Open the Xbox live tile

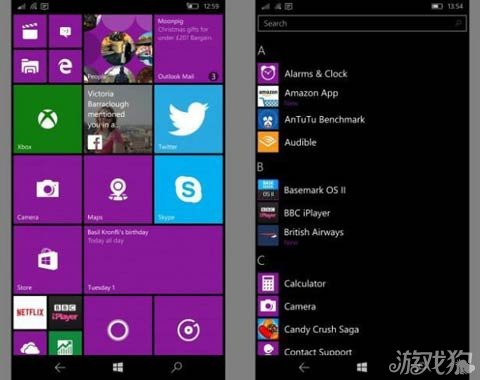point(47,119)
